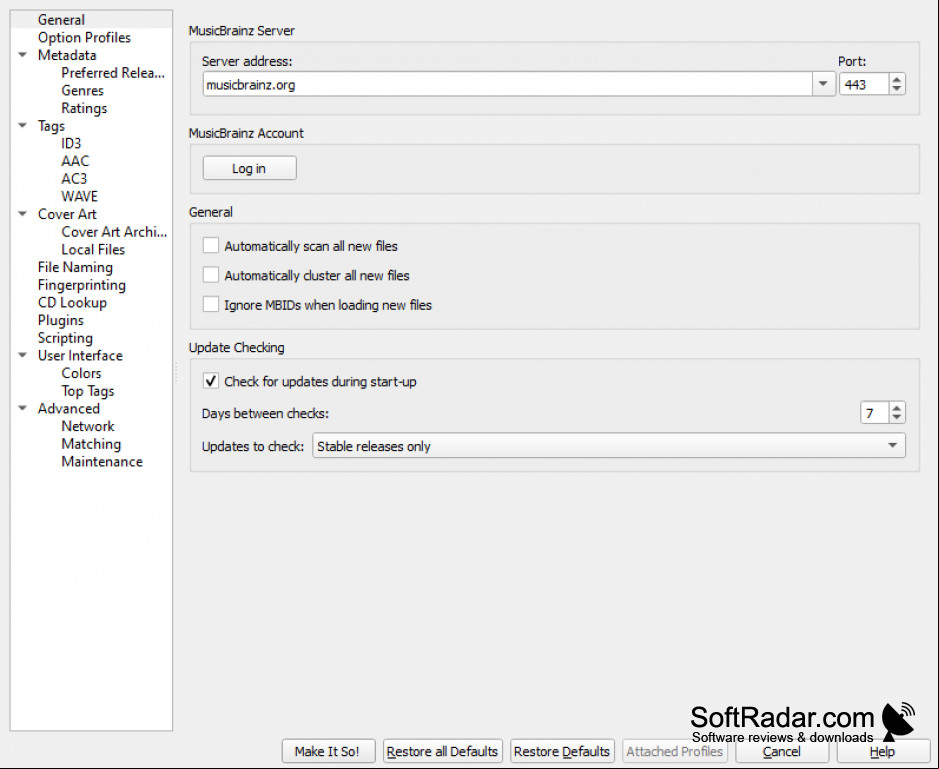Open the Genres settings page
This screenshot has height=769, width=939.
coord(82,90)
